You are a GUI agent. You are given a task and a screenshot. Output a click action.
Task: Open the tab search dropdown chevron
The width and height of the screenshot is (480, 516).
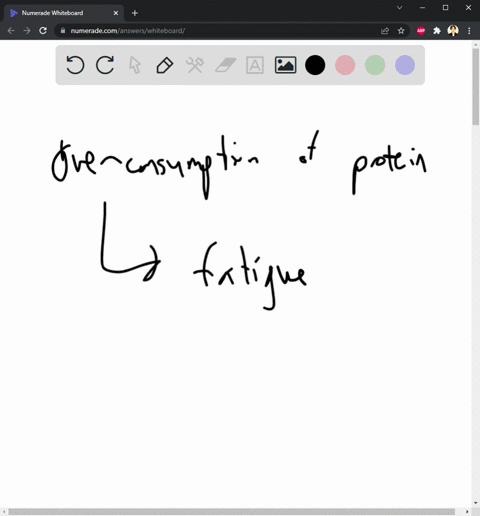399,8
